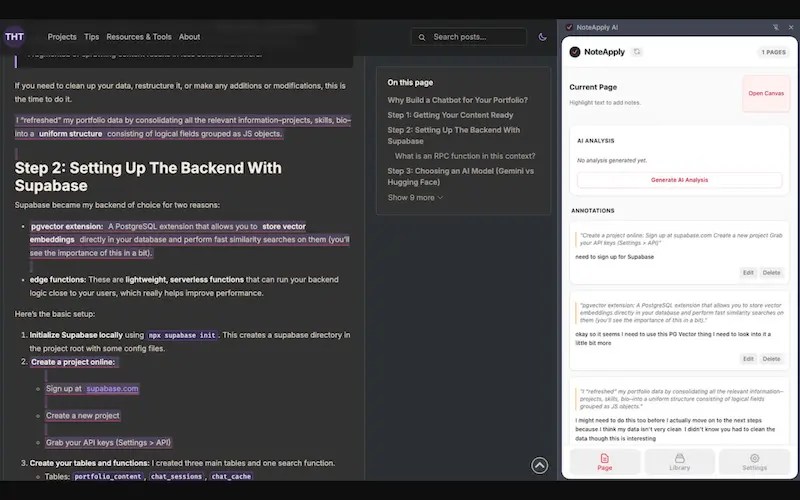
Task: Click the 1 PAGES badge
Action: (773, 52)
